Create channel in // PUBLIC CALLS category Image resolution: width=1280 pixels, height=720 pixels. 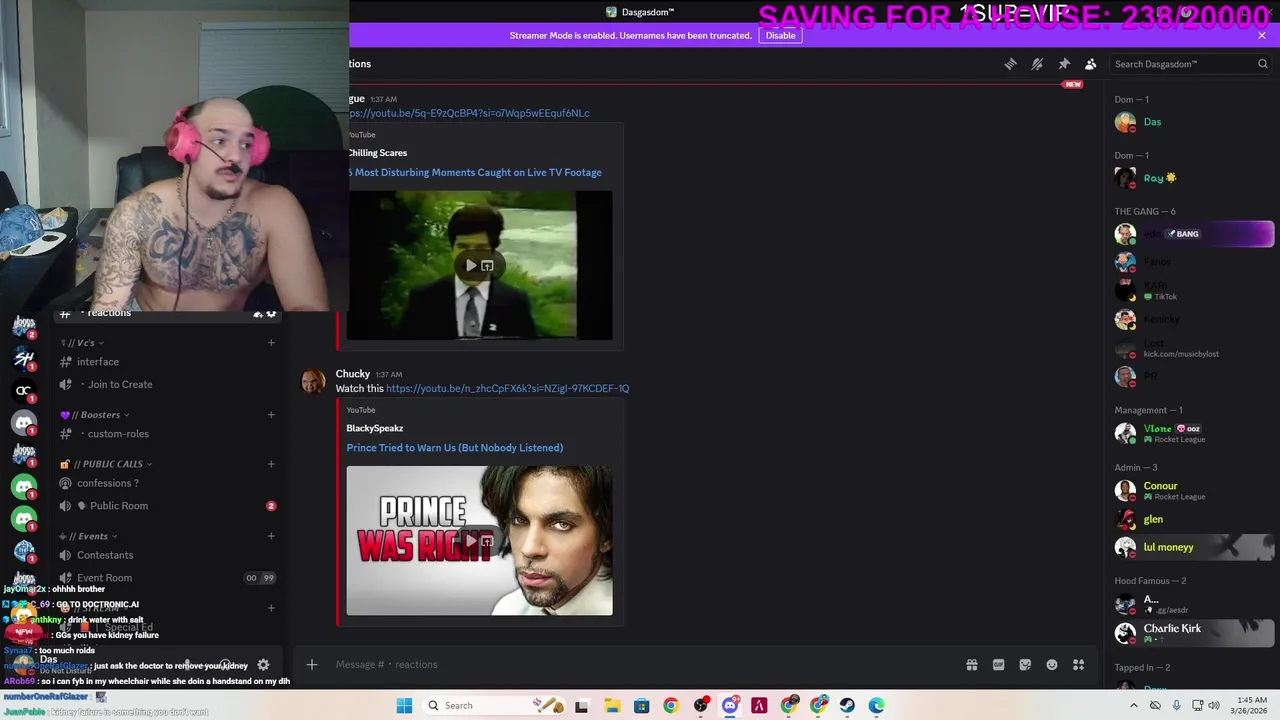click(x=271, y=464)
